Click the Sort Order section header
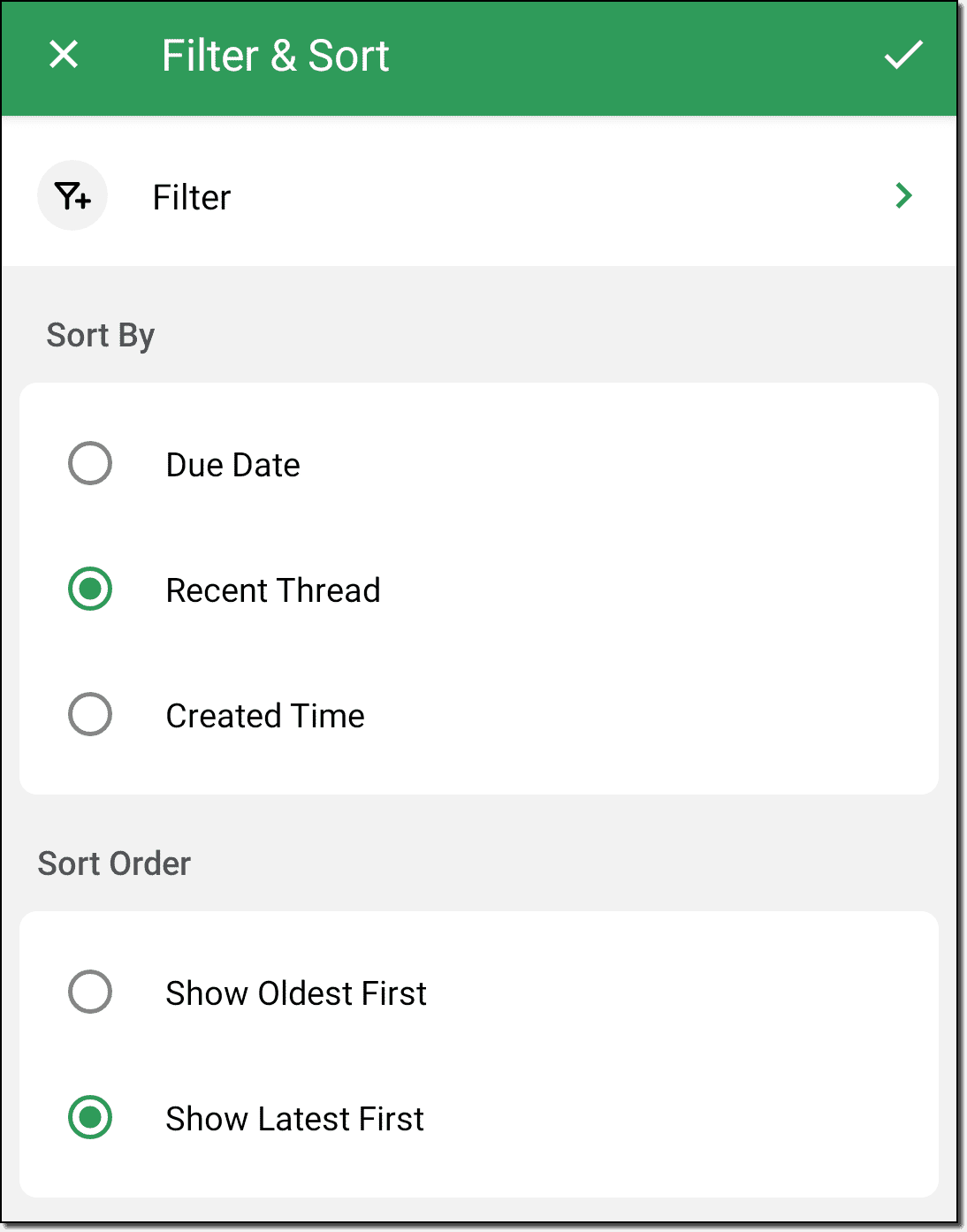 [114, 863]
